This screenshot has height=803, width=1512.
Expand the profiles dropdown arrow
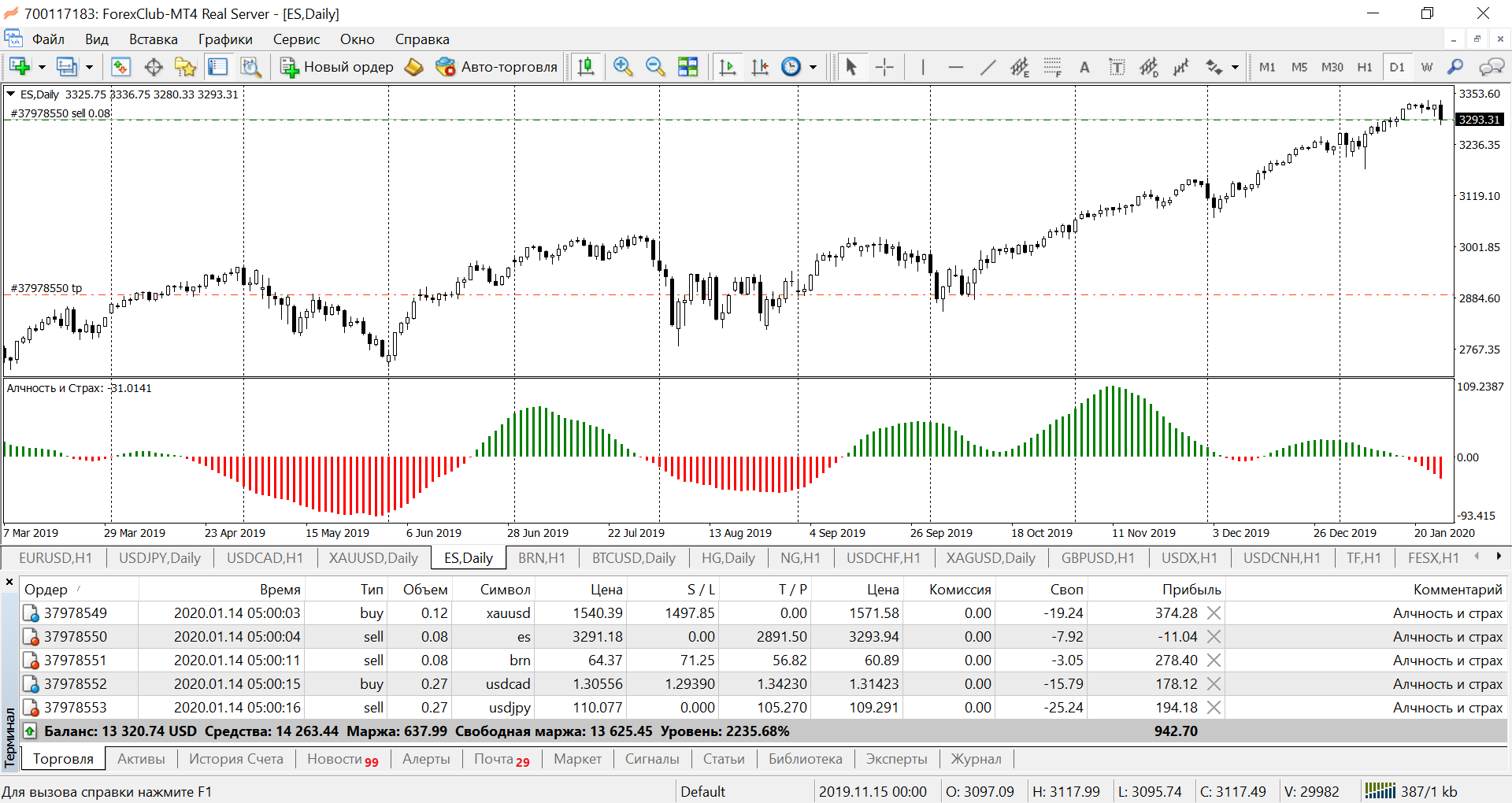(x=89, y=67)
